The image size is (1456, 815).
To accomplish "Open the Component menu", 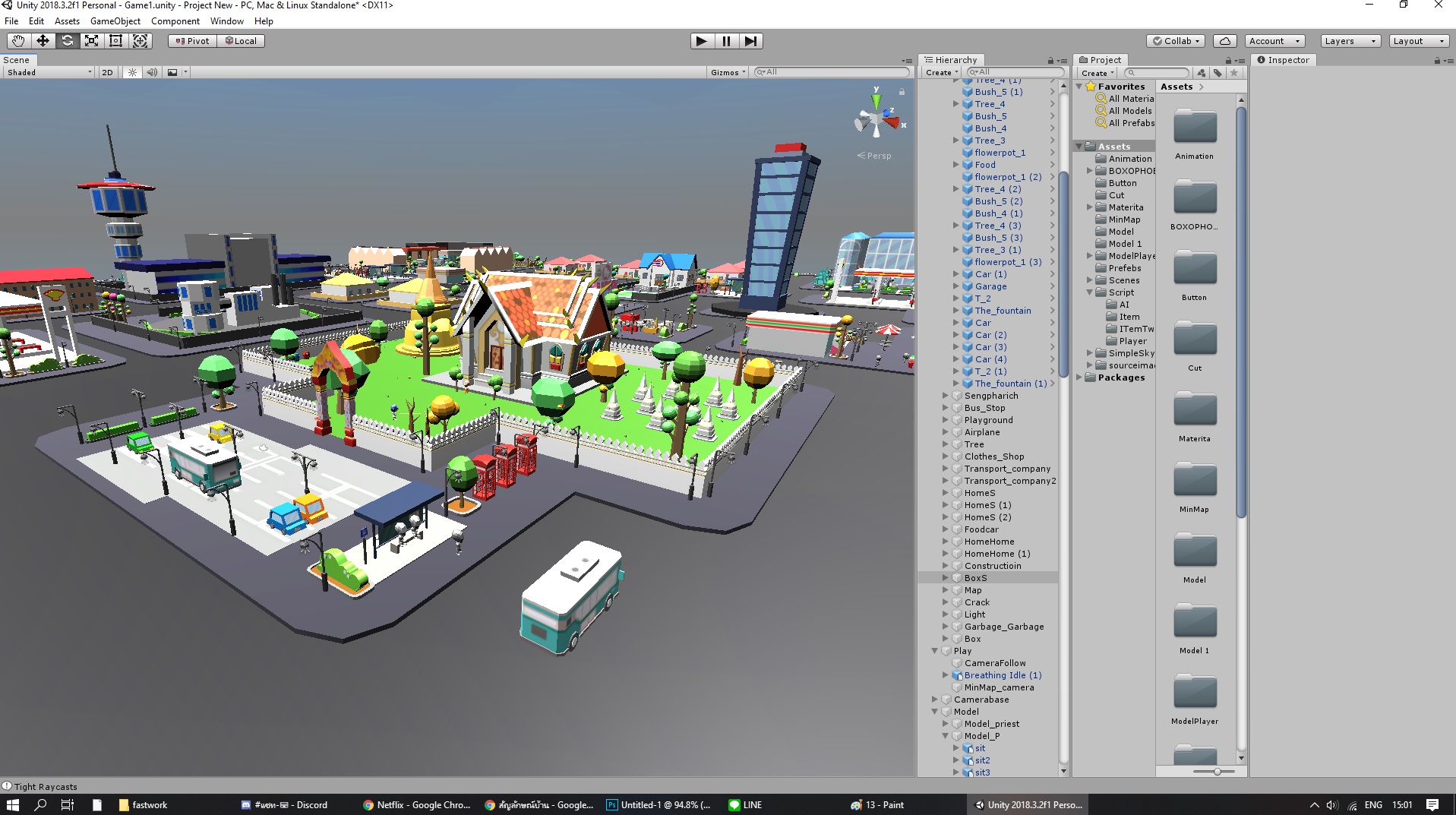I will point(175,21).
